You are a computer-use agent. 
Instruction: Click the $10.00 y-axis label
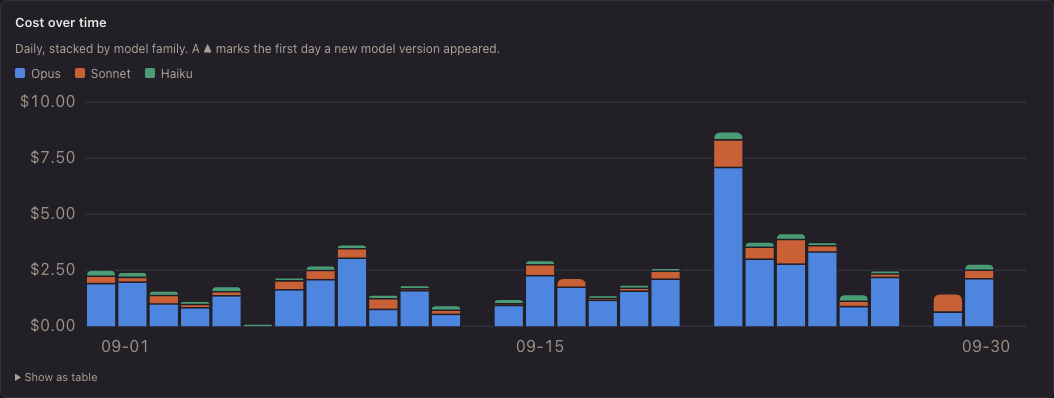pos(47,102)
